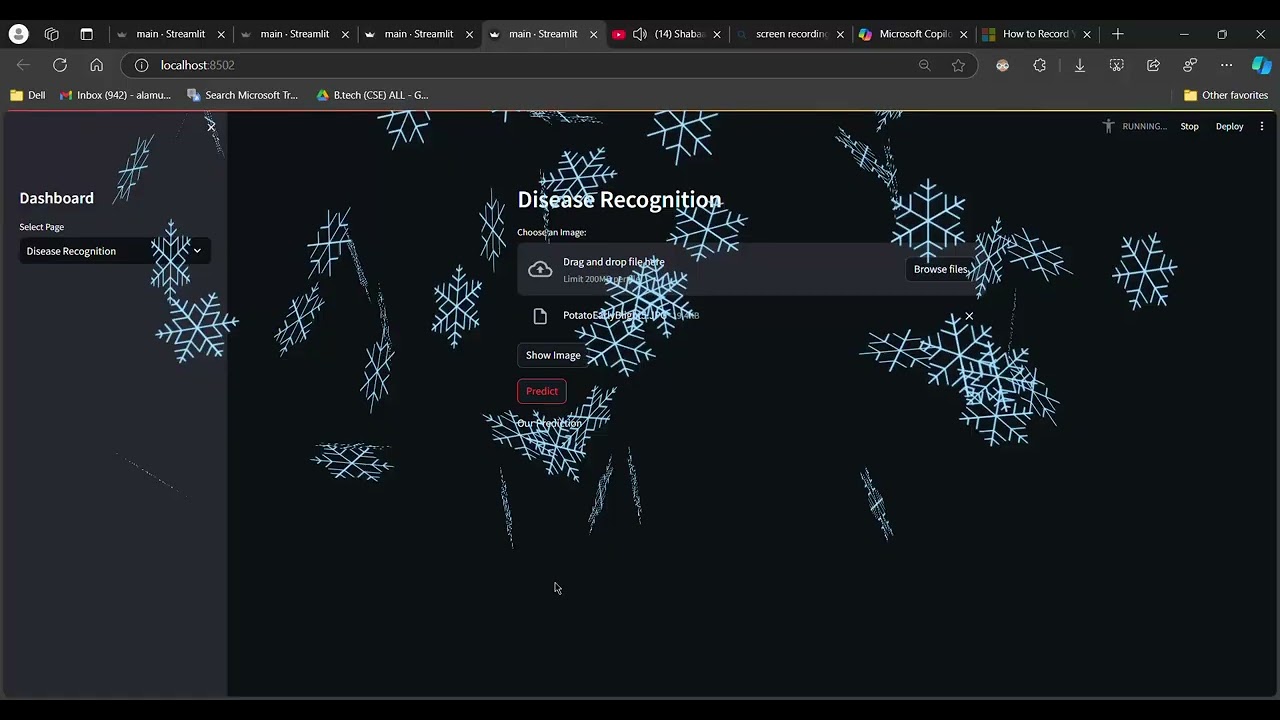The width and height of the screenshot is (1280, 720).
Task: Click the Deploy button
Action: tap(1229, 126)
